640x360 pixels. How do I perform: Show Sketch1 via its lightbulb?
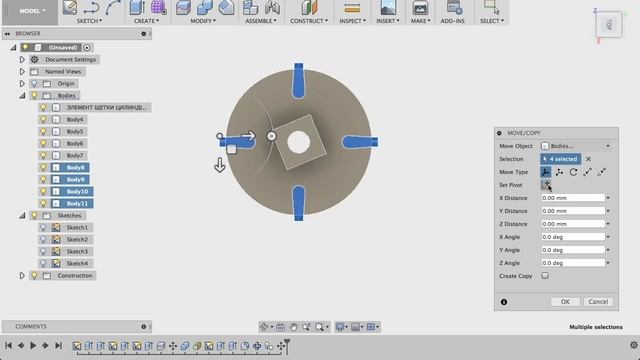coord(43,227)
